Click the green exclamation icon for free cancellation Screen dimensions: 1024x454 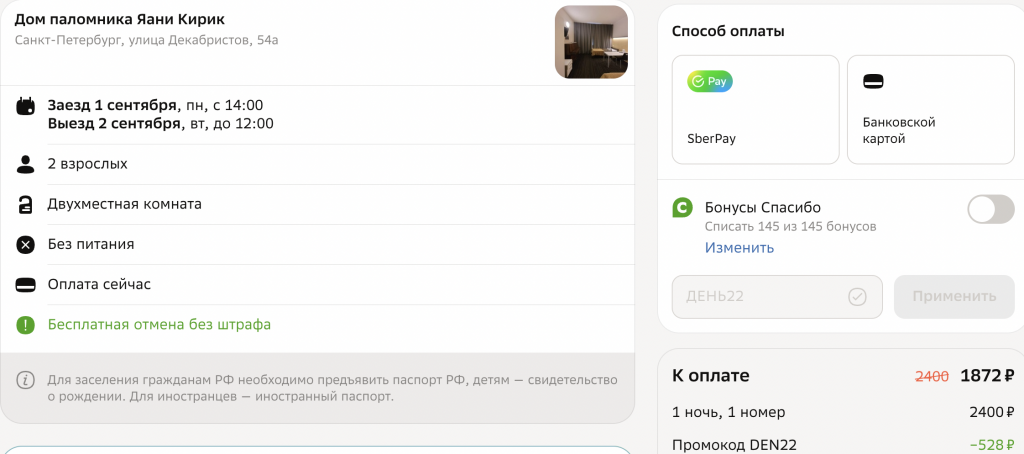pyautogui.click(x=25, y=325)
